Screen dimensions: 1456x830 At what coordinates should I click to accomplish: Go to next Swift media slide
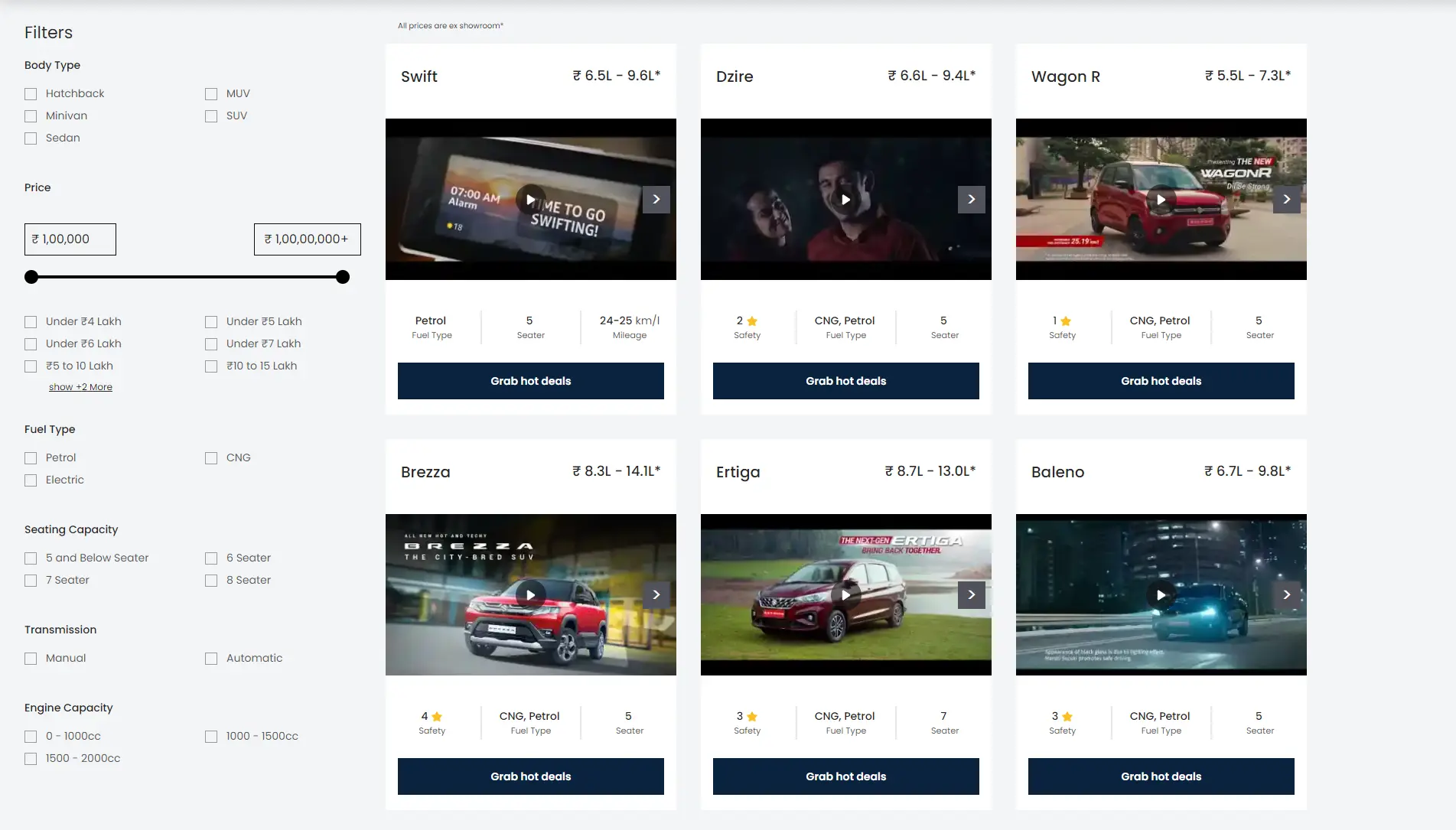click(x=656, y=200)
